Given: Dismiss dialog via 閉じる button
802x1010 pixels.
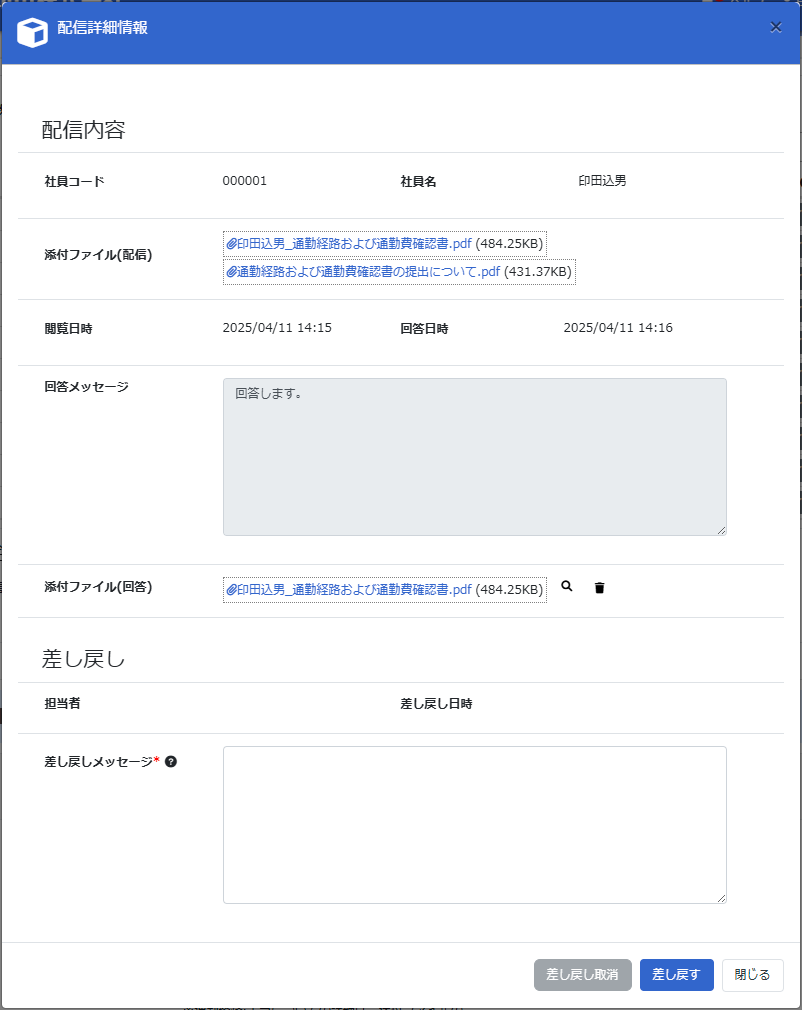Looking at the screenshot, I should coord(752,975).
